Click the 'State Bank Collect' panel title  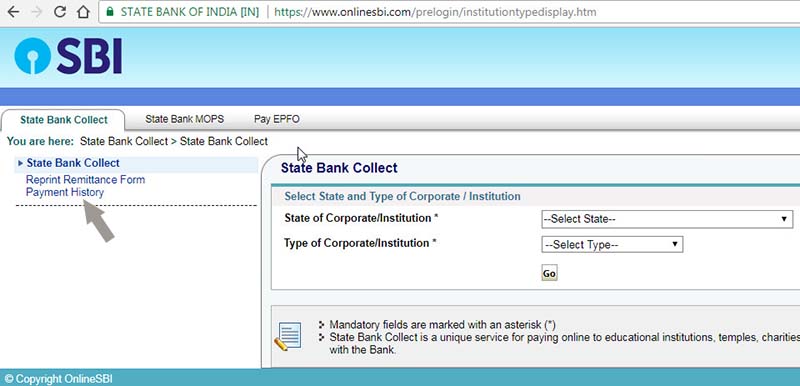(x=339, y=168)
